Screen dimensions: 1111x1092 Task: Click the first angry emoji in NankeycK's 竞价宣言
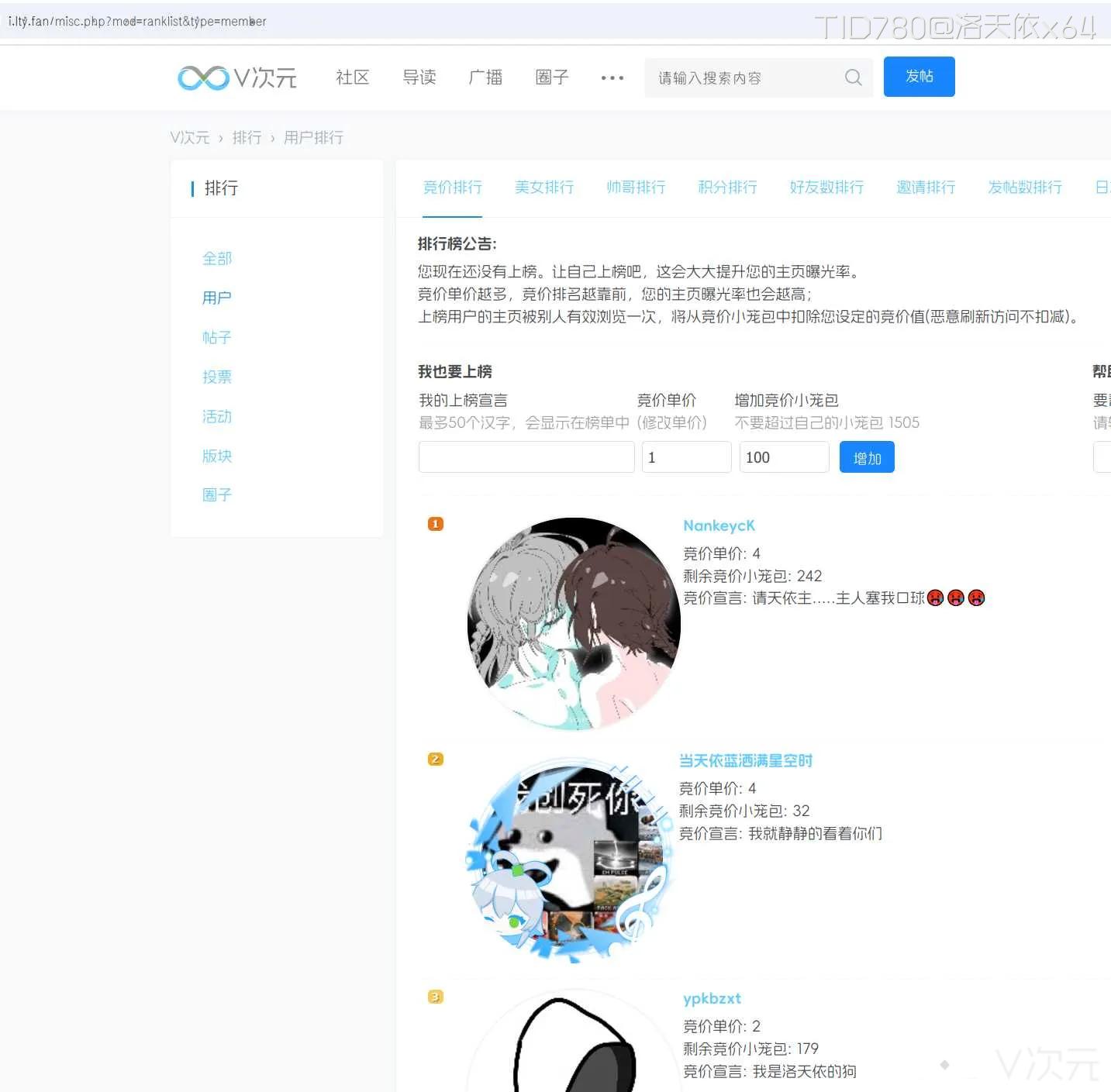click(x=936, y=598)
